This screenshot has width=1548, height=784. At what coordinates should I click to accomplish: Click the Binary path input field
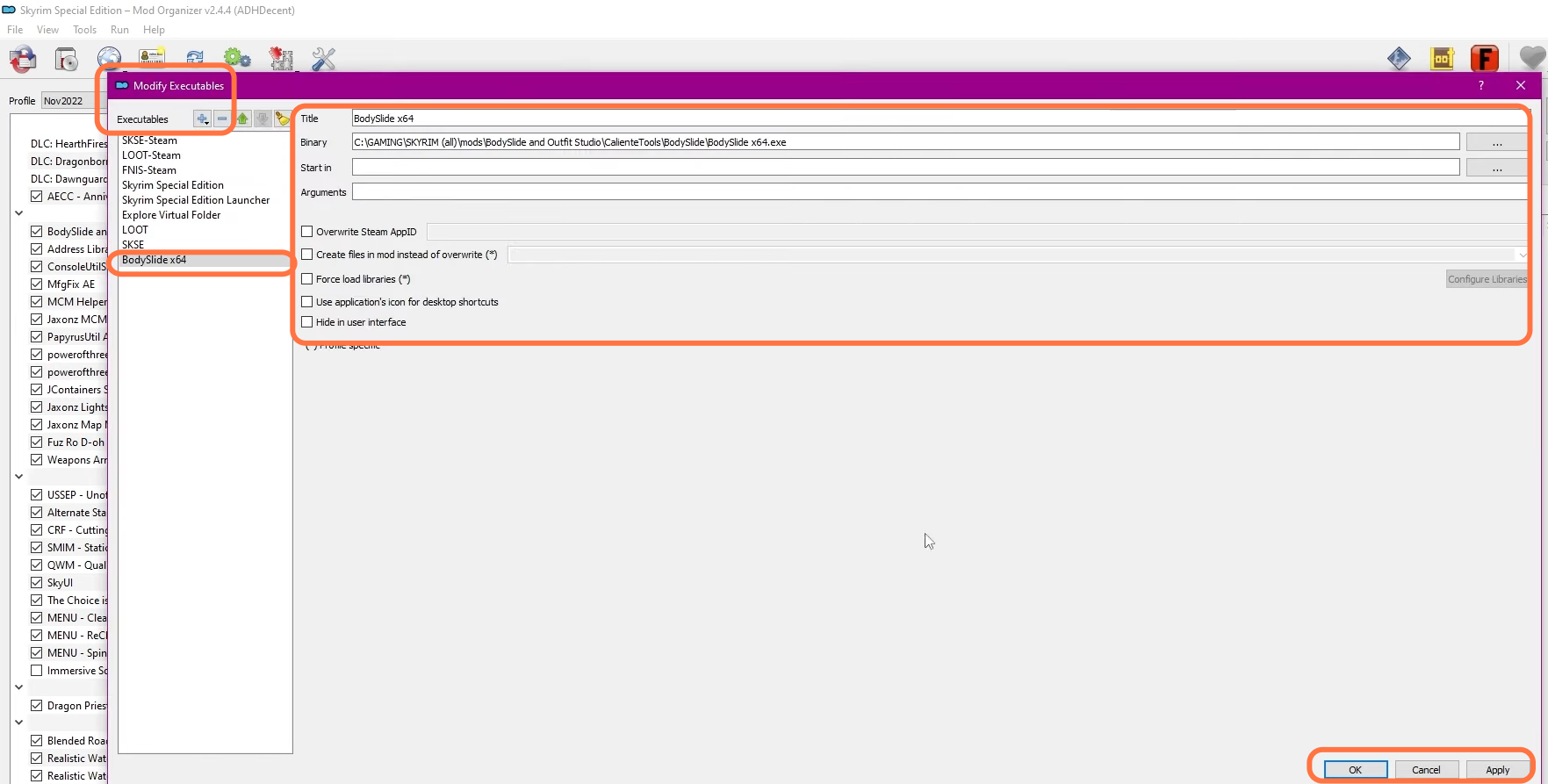point(905,142)
